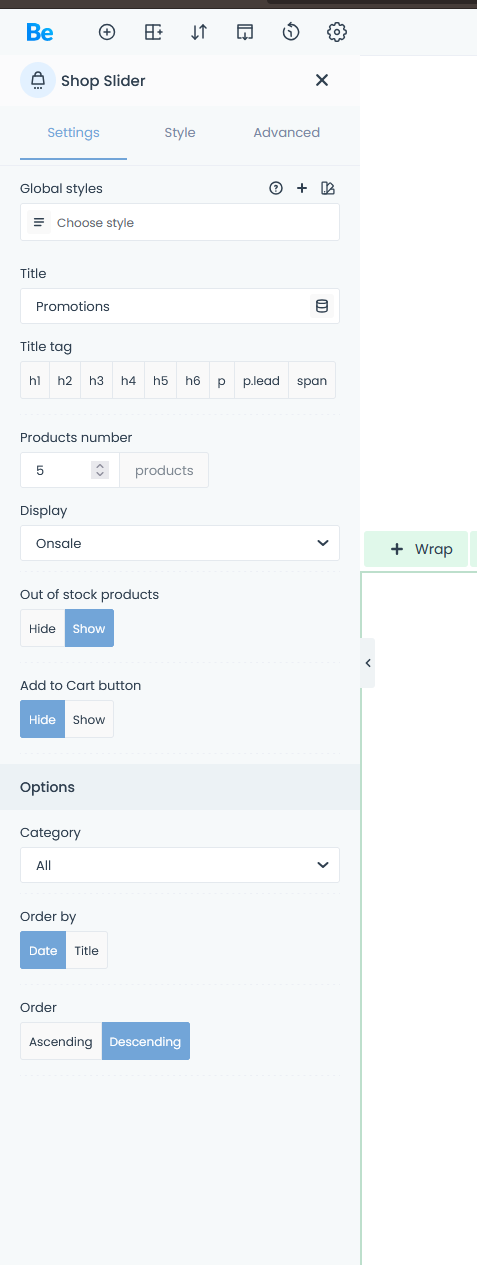Select the h3 title tag button
Viewport: 477px width, 1265px height.
[96, 381]
